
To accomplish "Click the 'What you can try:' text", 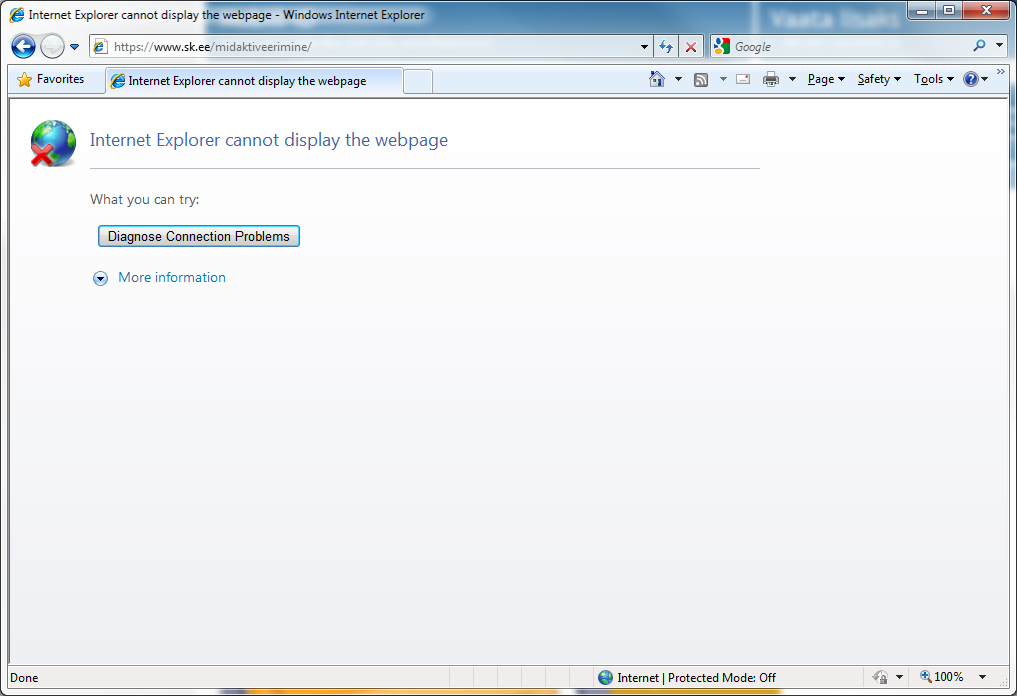I will tap(145, 200).
